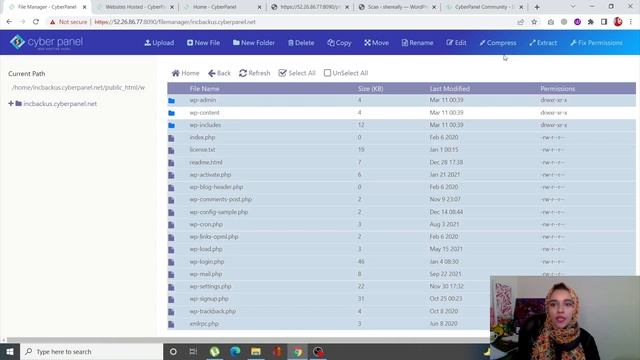Select wp-mail.php file name
Image resolution: width=640 pixels, height=360 pixels.
point(206,274)
